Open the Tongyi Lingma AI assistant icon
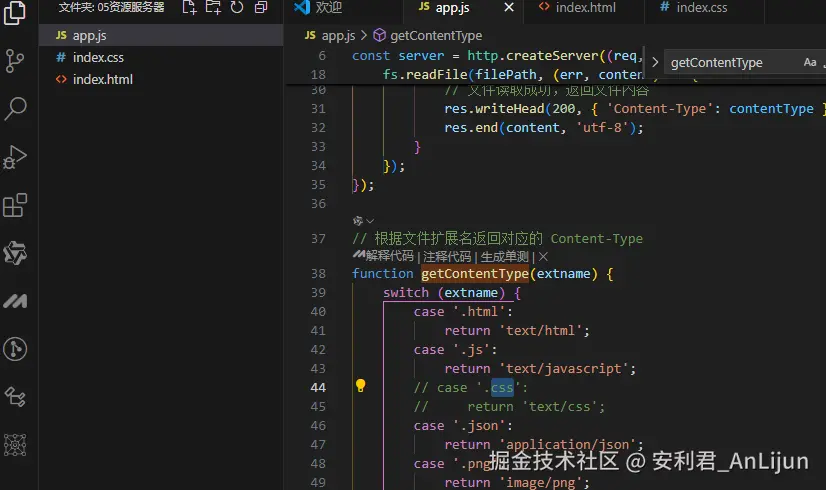 (x=15, y=253)
